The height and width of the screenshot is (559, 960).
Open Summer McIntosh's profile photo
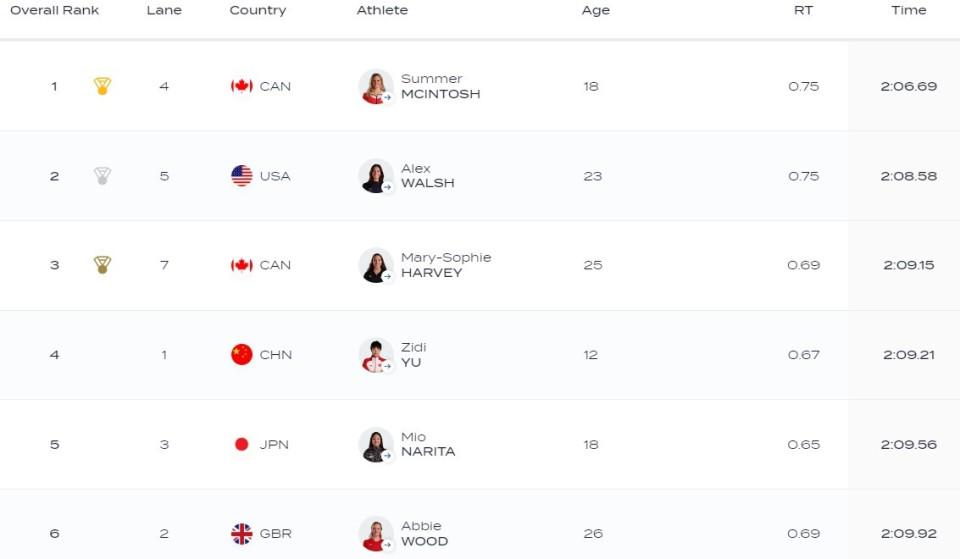375,86
